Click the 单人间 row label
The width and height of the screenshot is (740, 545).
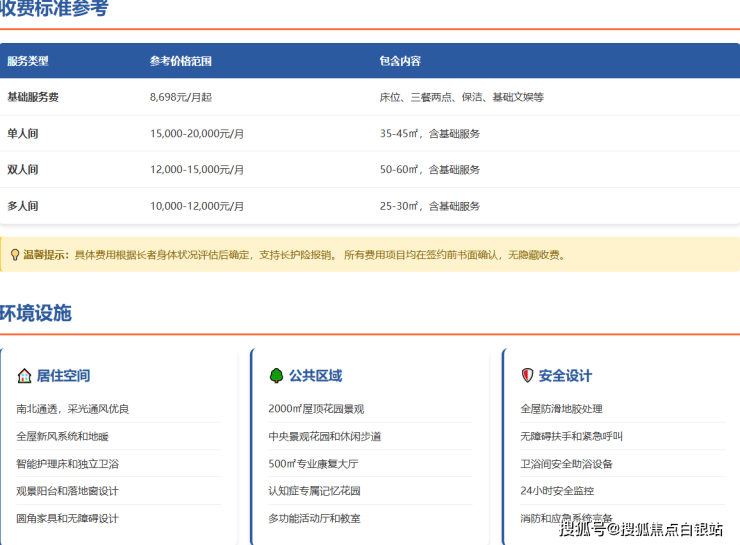pyautogui.click(x=23, y=134)
